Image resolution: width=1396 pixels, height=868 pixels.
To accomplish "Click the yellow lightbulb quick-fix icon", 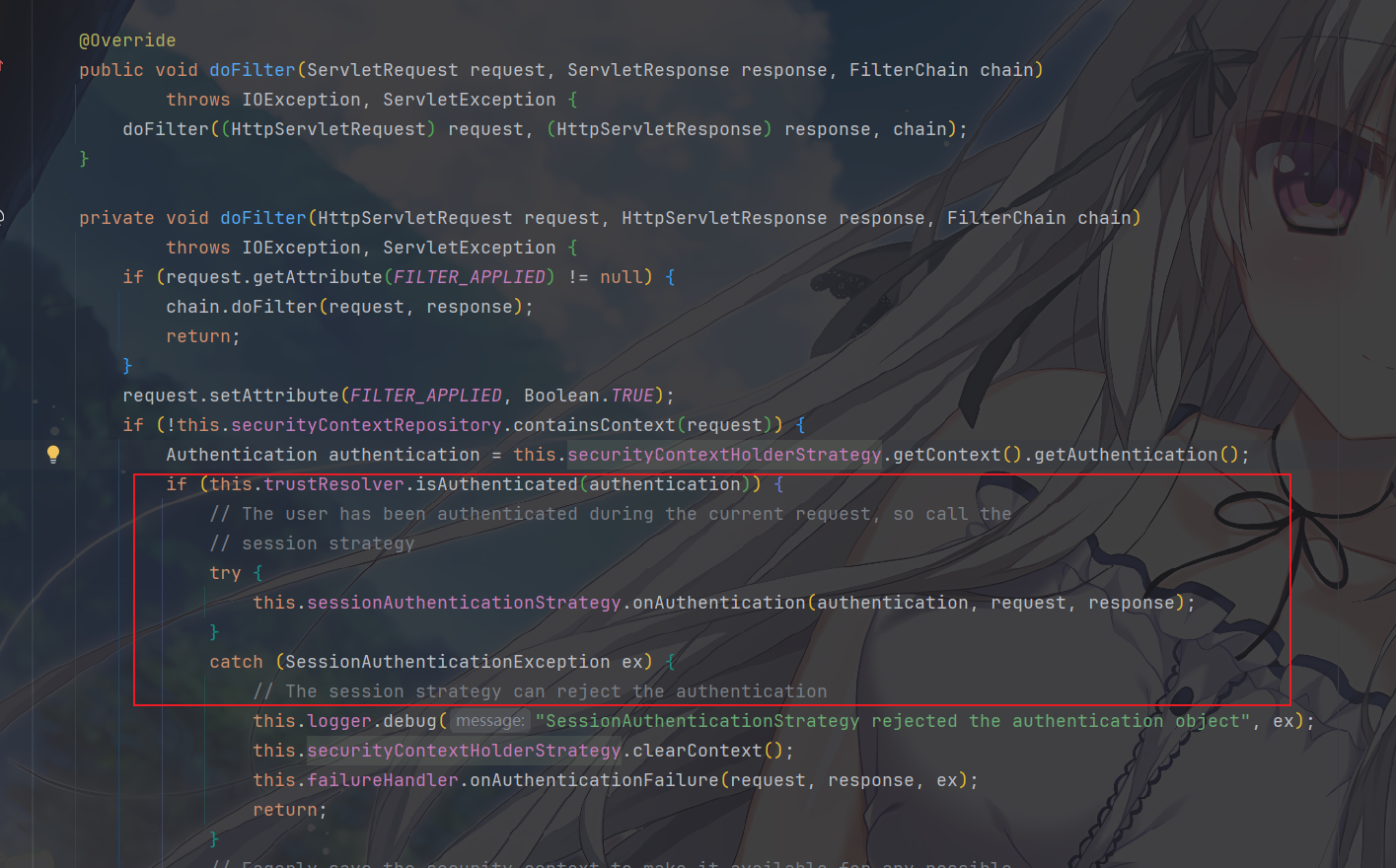I will click(53, 454).
